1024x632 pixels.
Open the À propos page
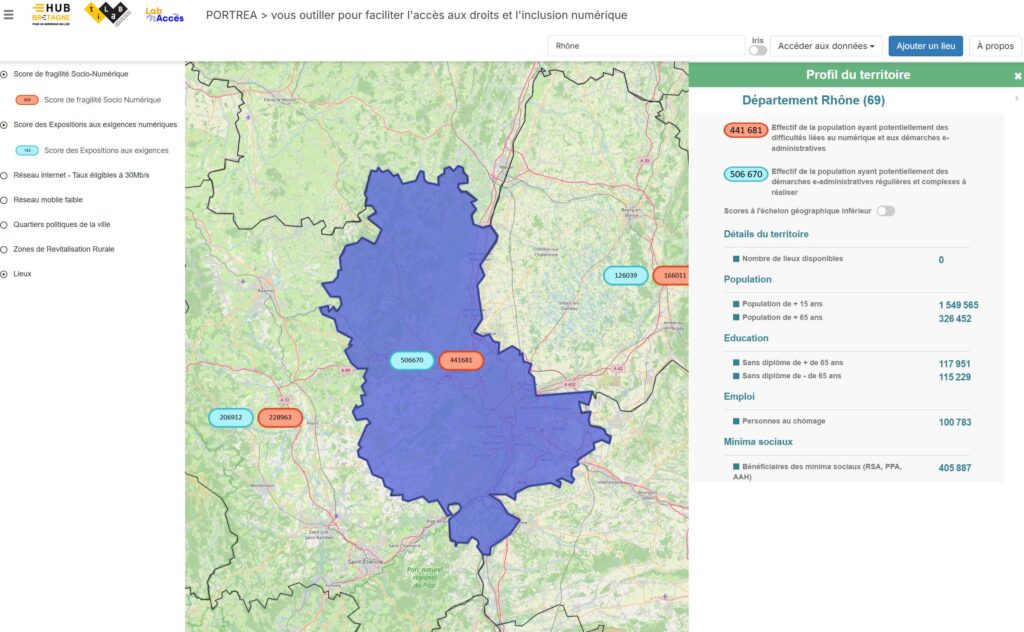[x=995, y=46]
